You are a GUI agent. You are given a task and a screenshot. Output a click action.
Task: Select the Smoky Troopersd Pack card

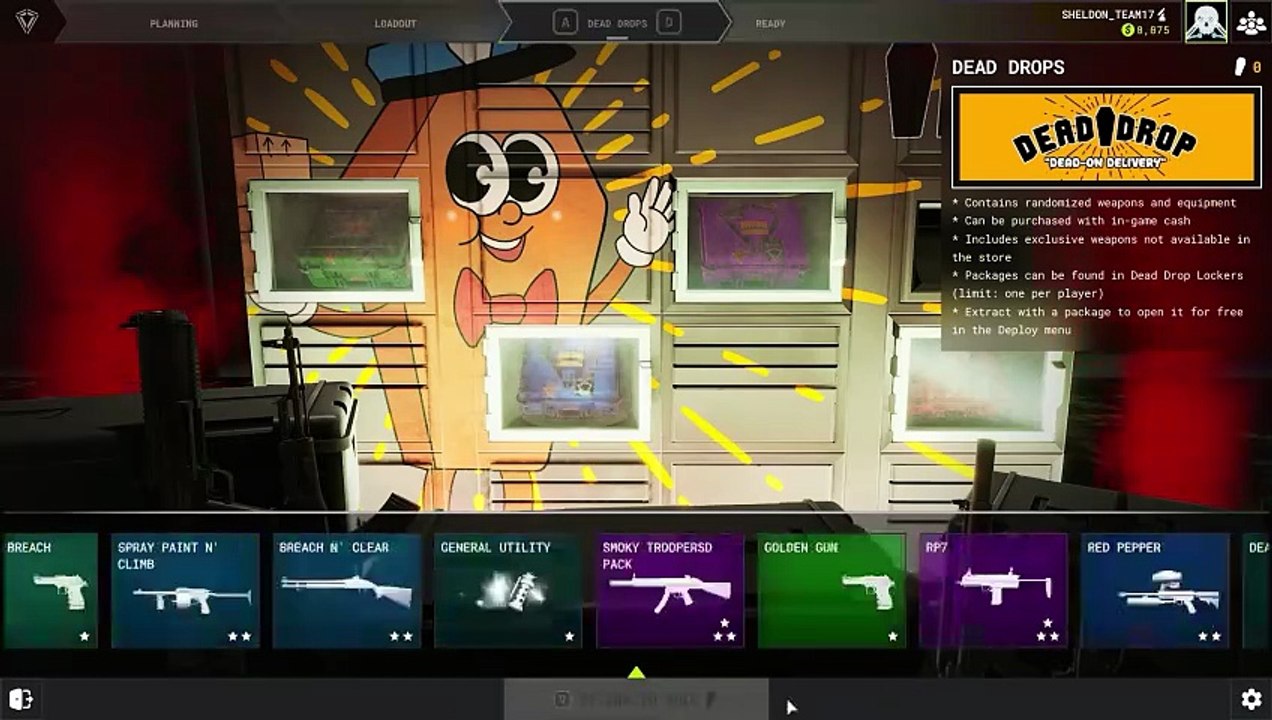click(x=670, y=590)
